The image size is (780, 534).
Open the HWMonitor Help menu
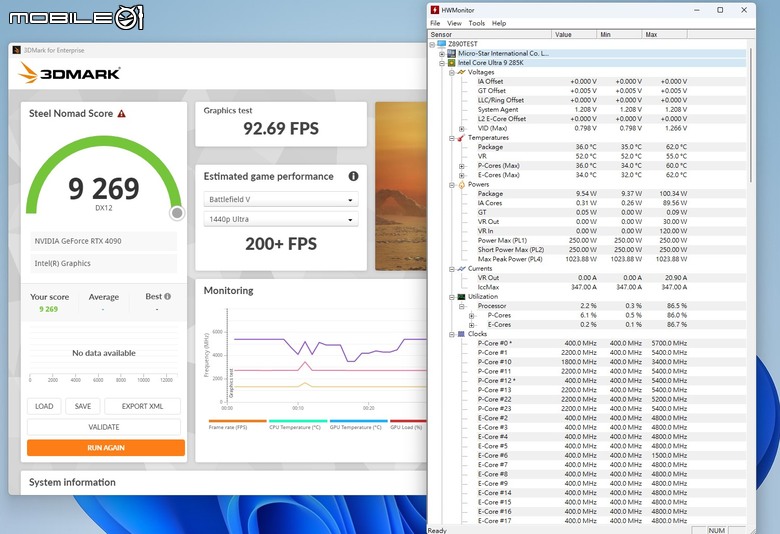pyautogui.click(x=499, y=23)
